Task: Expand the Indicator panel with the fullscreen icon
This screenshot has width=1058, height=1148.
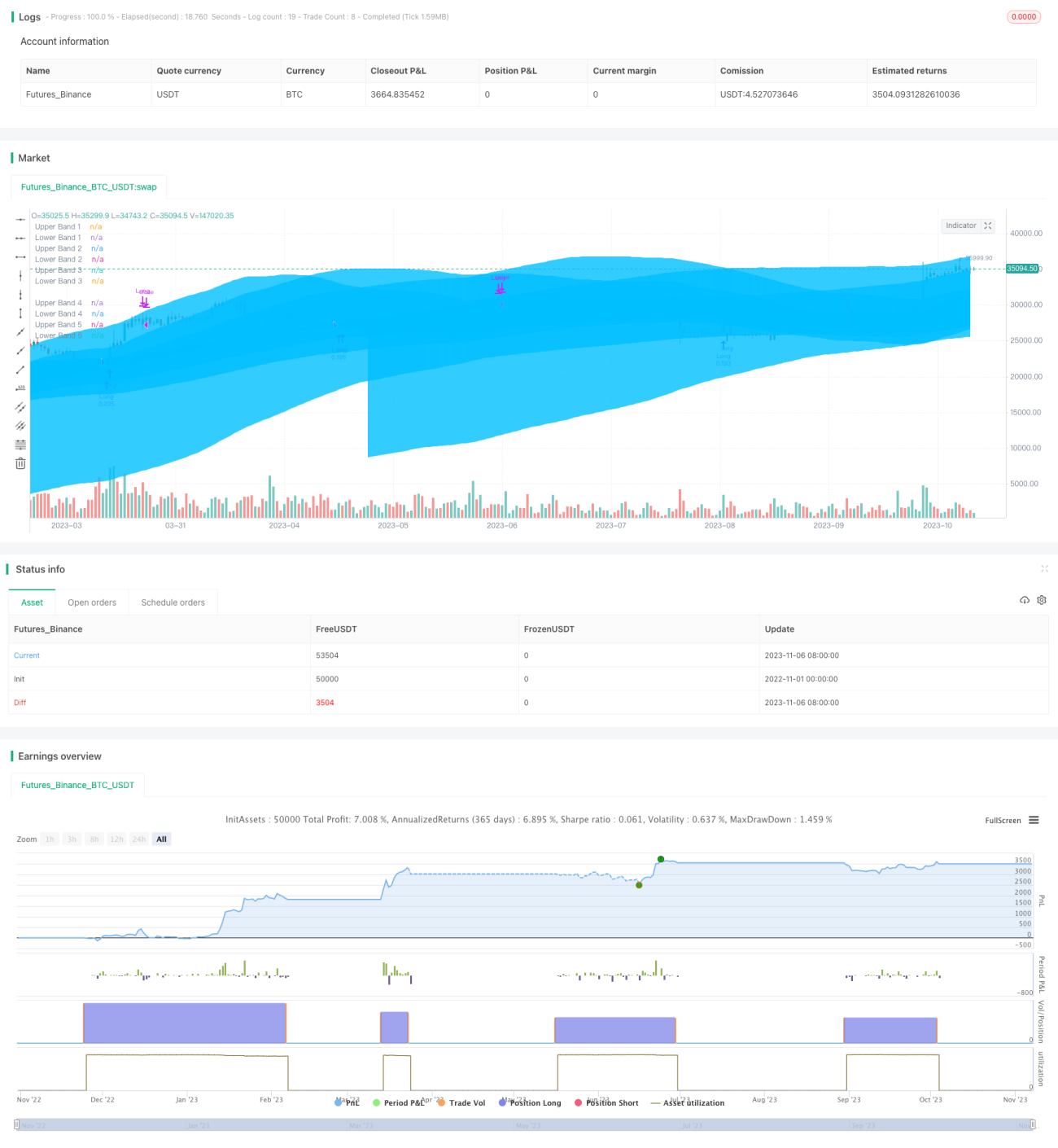Action: 988,226
